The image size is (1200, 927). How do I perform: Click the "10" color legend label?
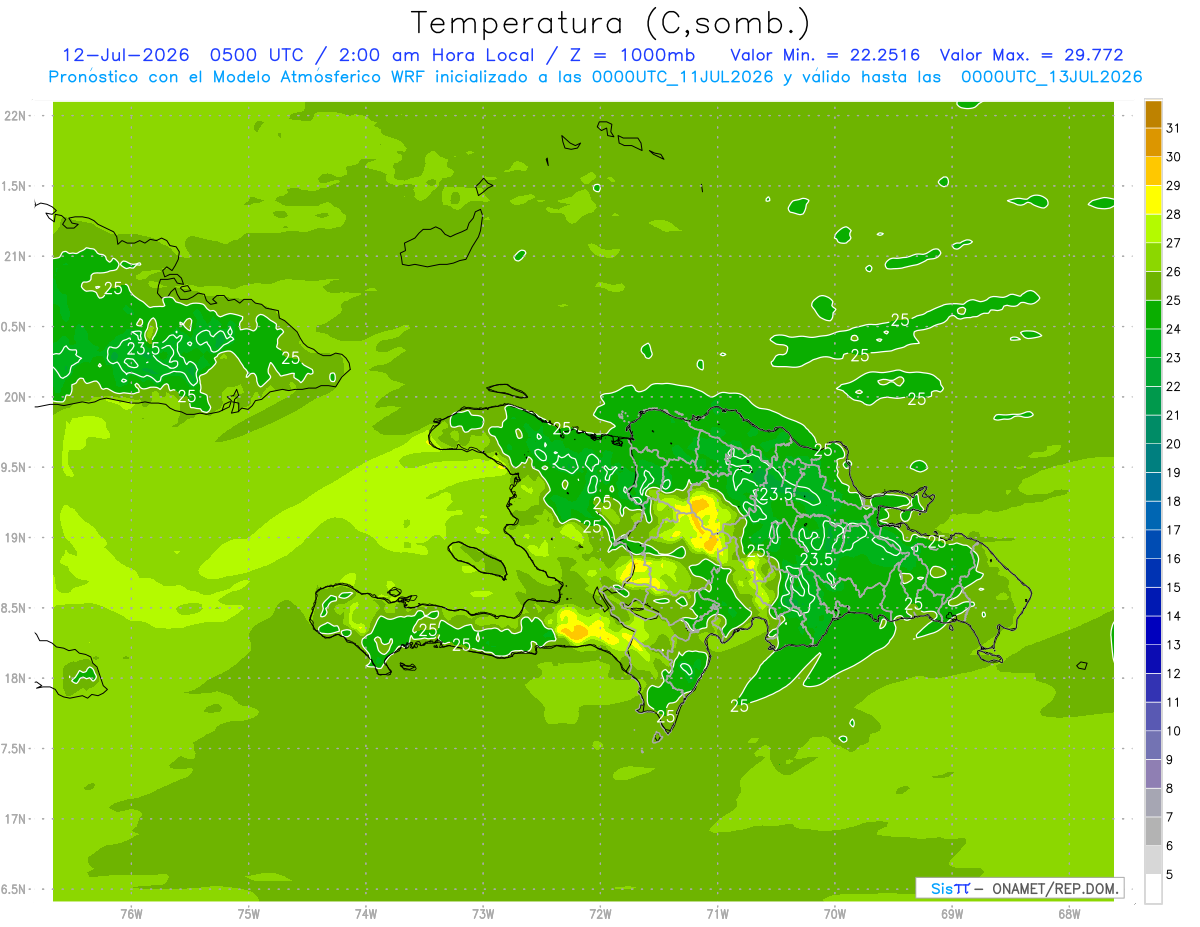click(x=1173, y=731)
